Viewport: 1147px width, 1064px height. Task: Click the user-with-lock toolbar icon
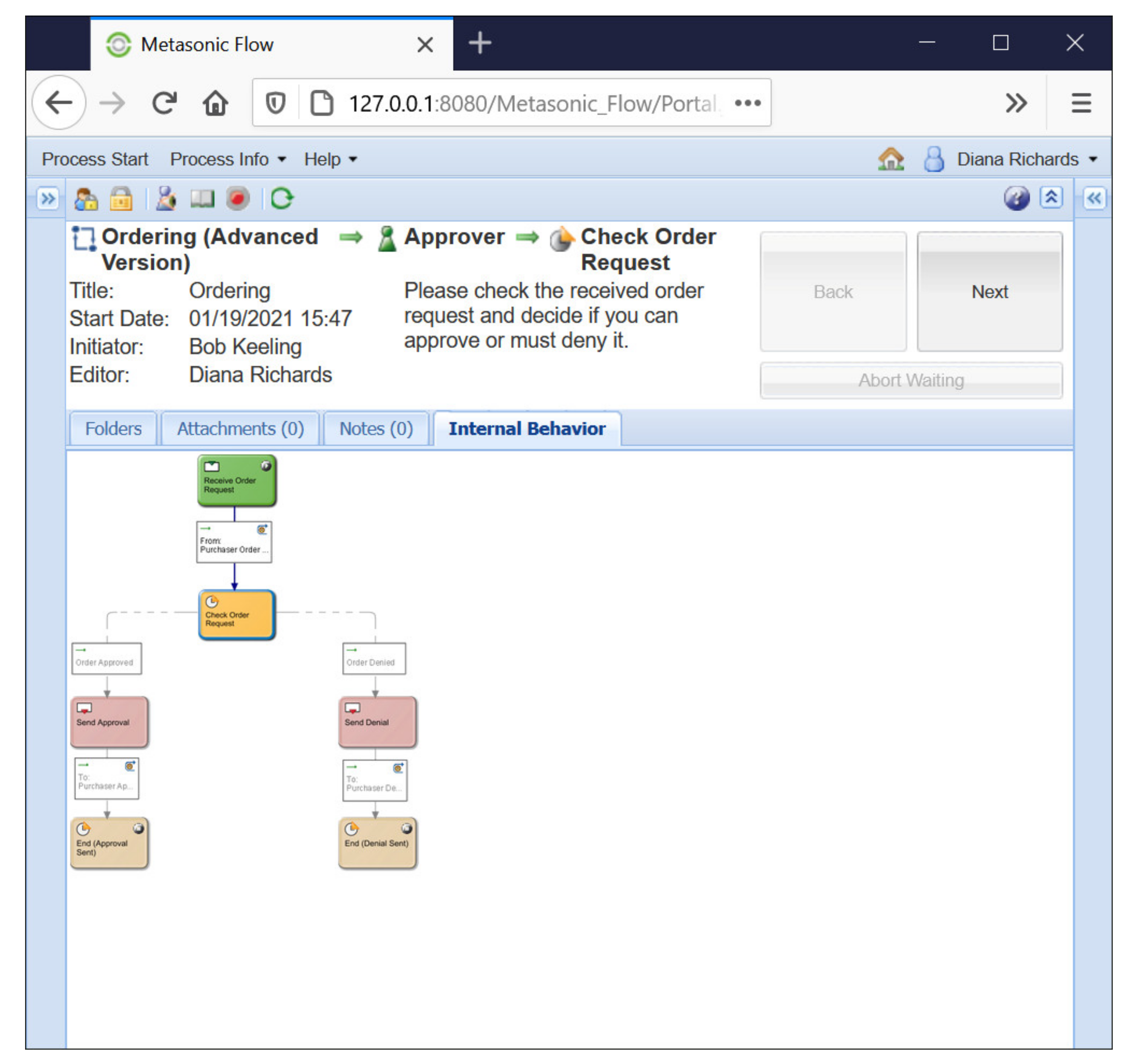(x=86, y=199)
